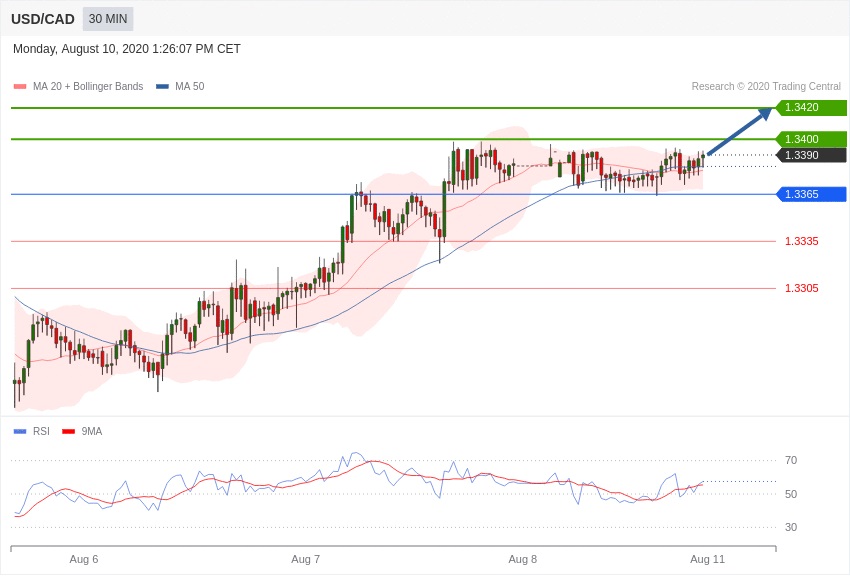Click the red 9MA legend swatch
This screenshot has width=850, height=576.
[x=68, y=432]
